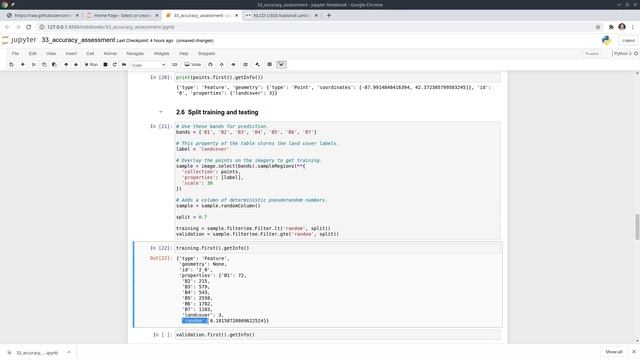Expand the download item chevron menu
640x360 pixels.
[x=69, y=352]
